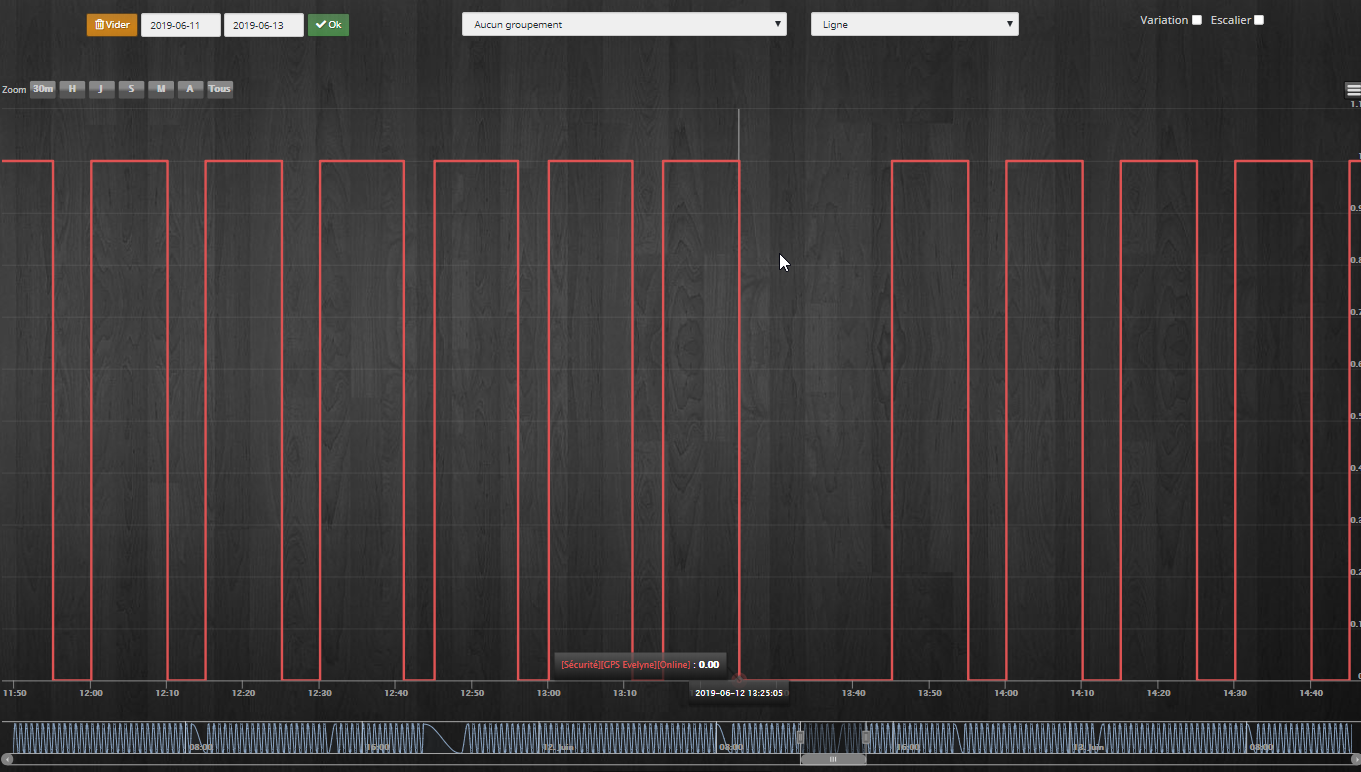Set zoom to M (month)
The width and height of the screenshot is (1361, 772).
tap(161, 89)
